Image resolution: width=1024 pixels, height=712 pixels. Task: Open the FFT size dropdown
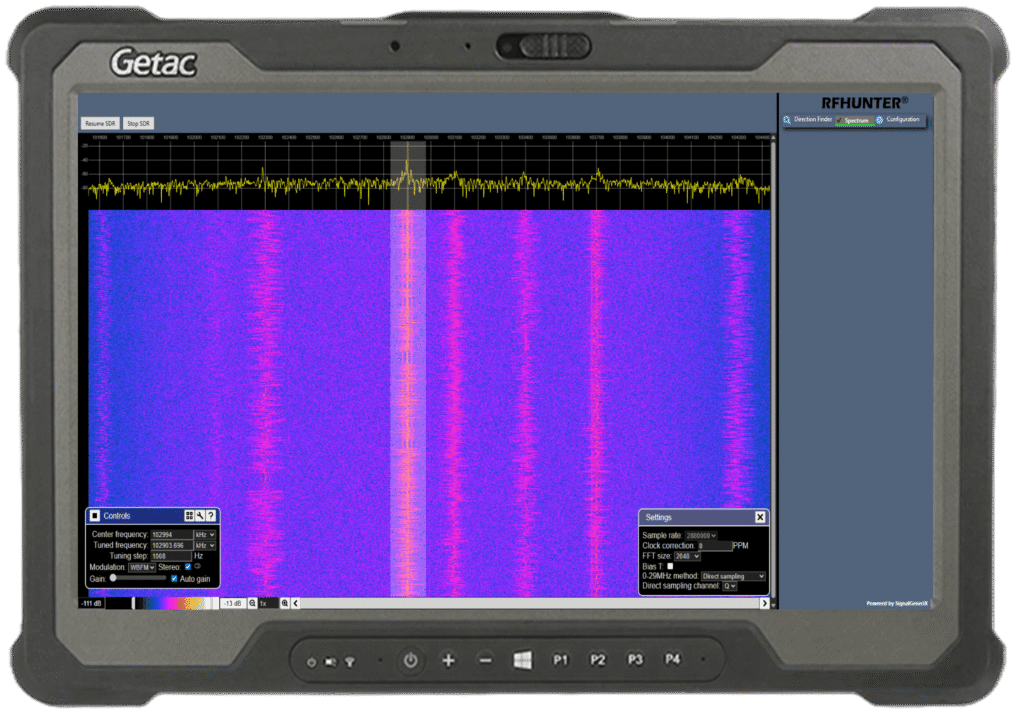[x=687, y=556]
